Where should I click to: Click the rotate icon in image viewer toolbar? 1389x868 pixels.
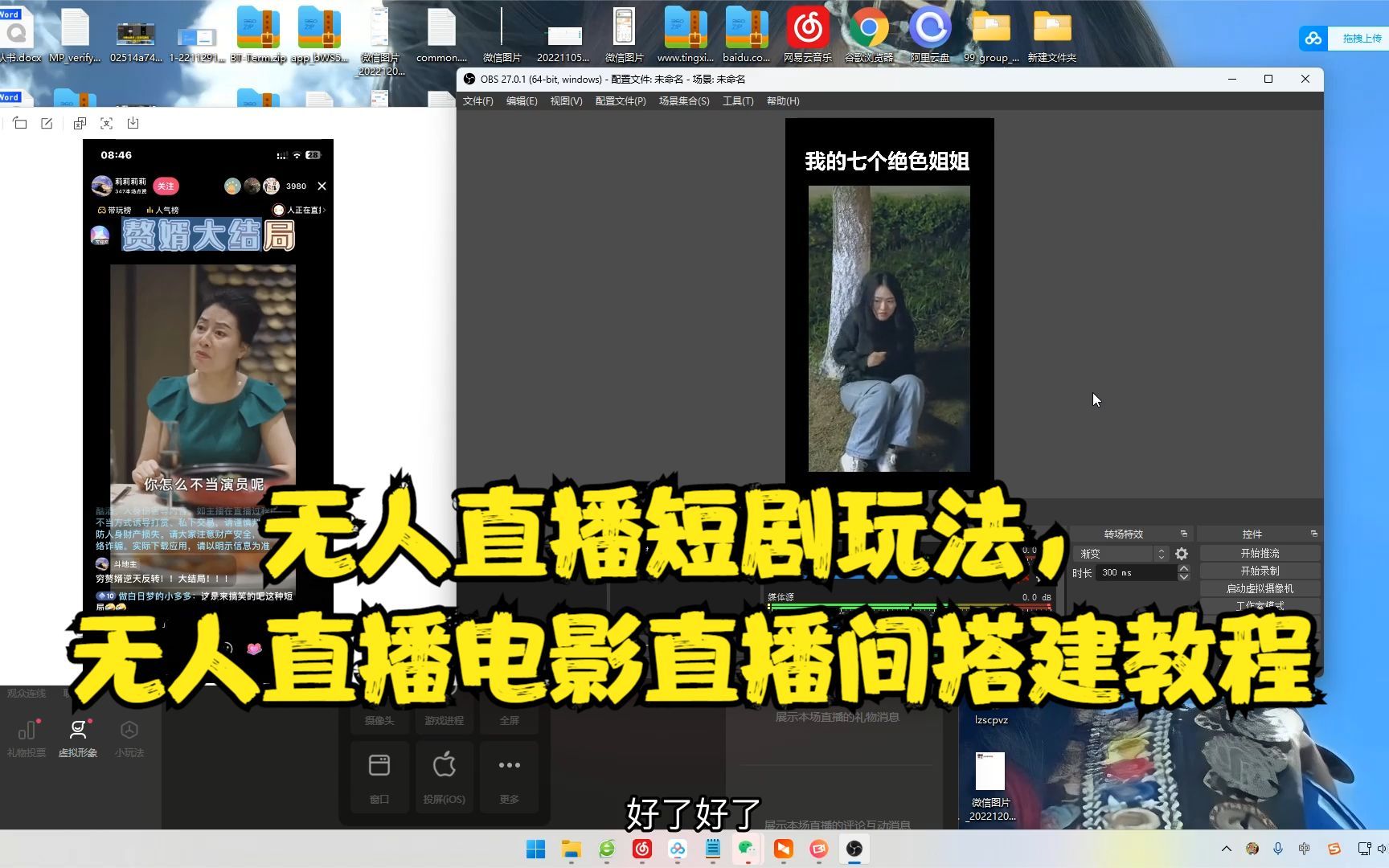pyautogui.click(x=20, y=123)
